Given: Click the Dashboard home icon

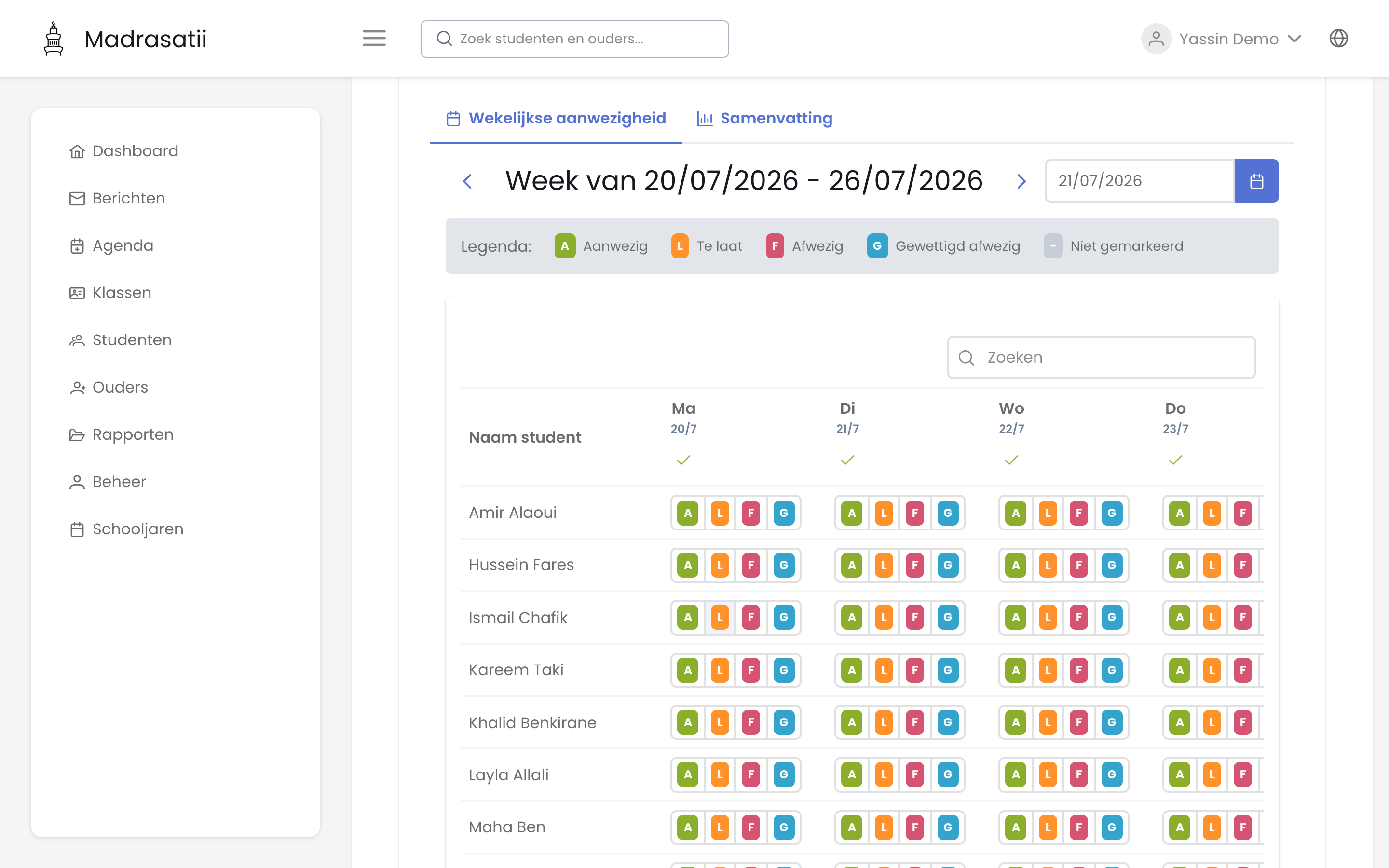Looking at the screenshot, I should click(x=77, y=151).
